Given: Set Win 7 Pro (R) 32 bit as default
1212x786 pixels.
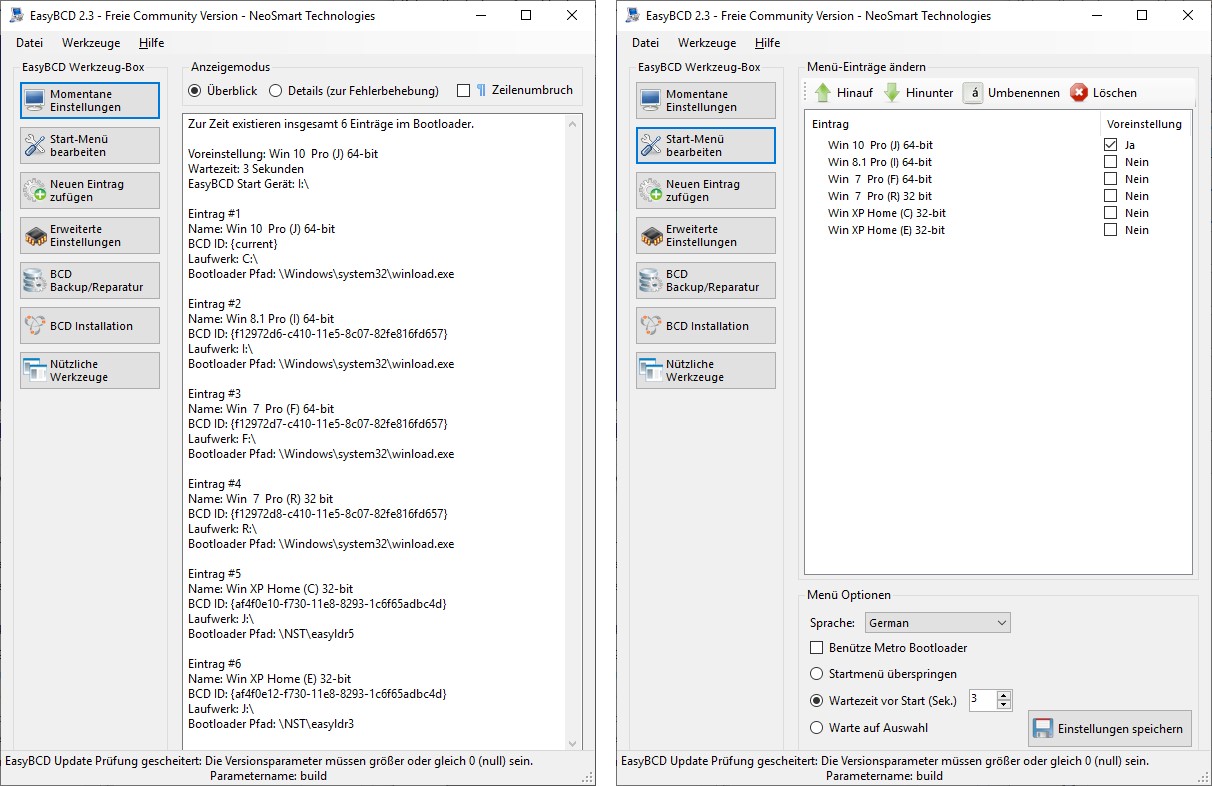Looking at the screenshot, I should 1110,196.
